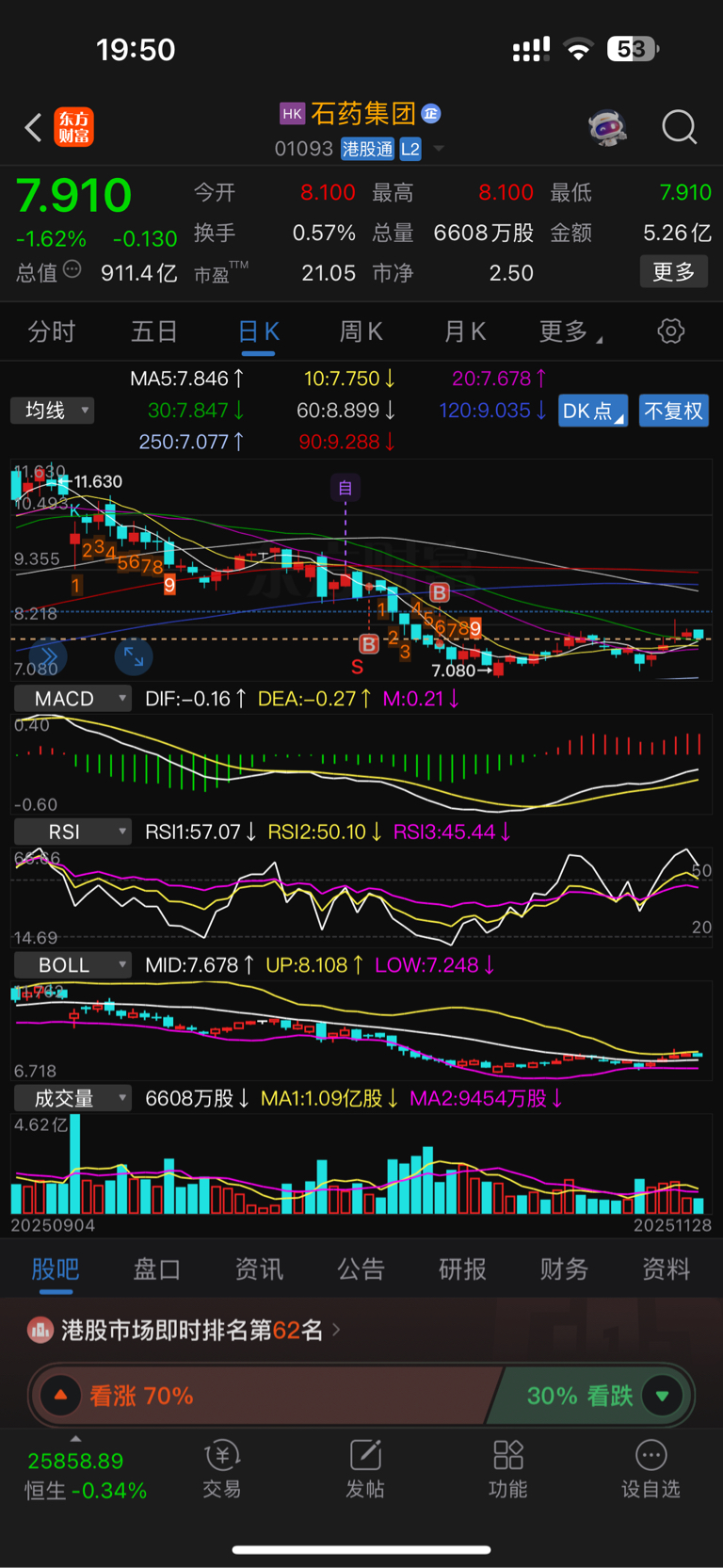Open the BOLL indicator dropdown
Image resolution: width=723 pixels, height=1568 pixels.
72,965
